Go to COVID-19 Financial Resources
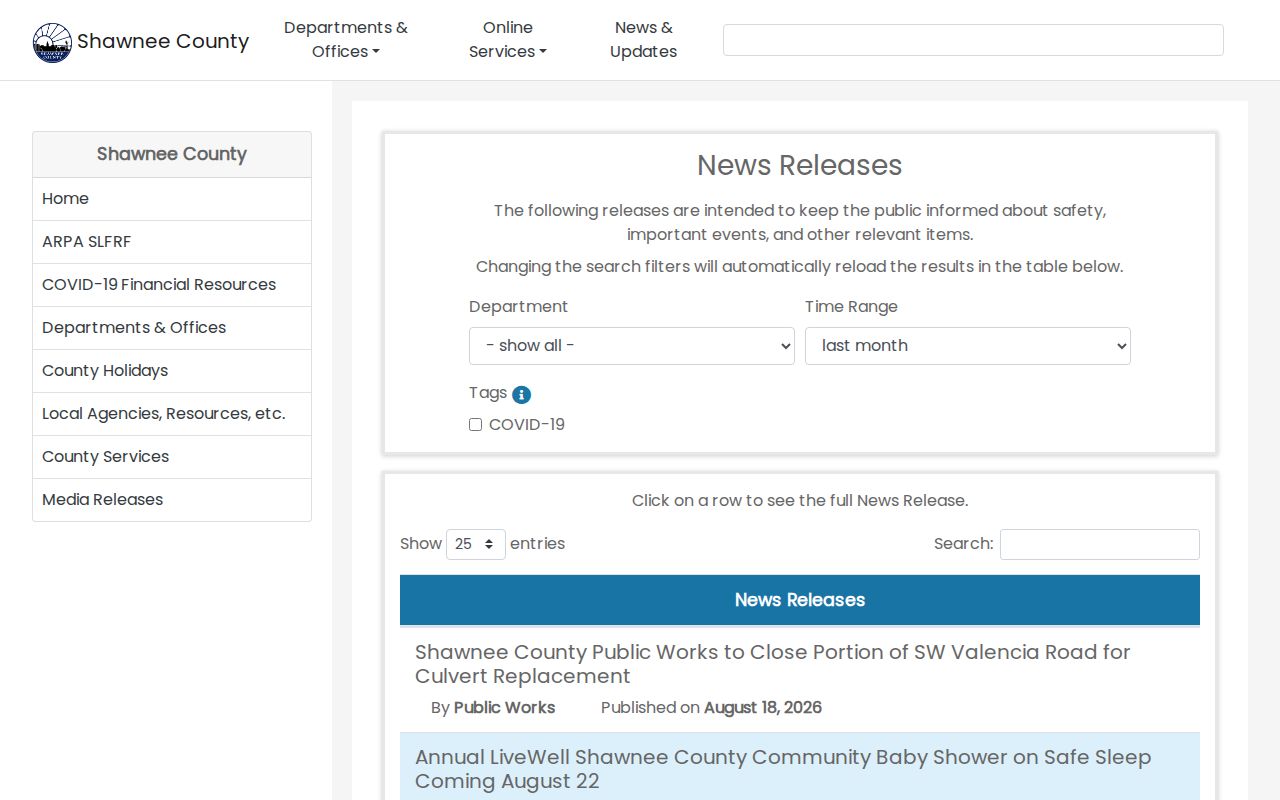 (x=172, y=285)
